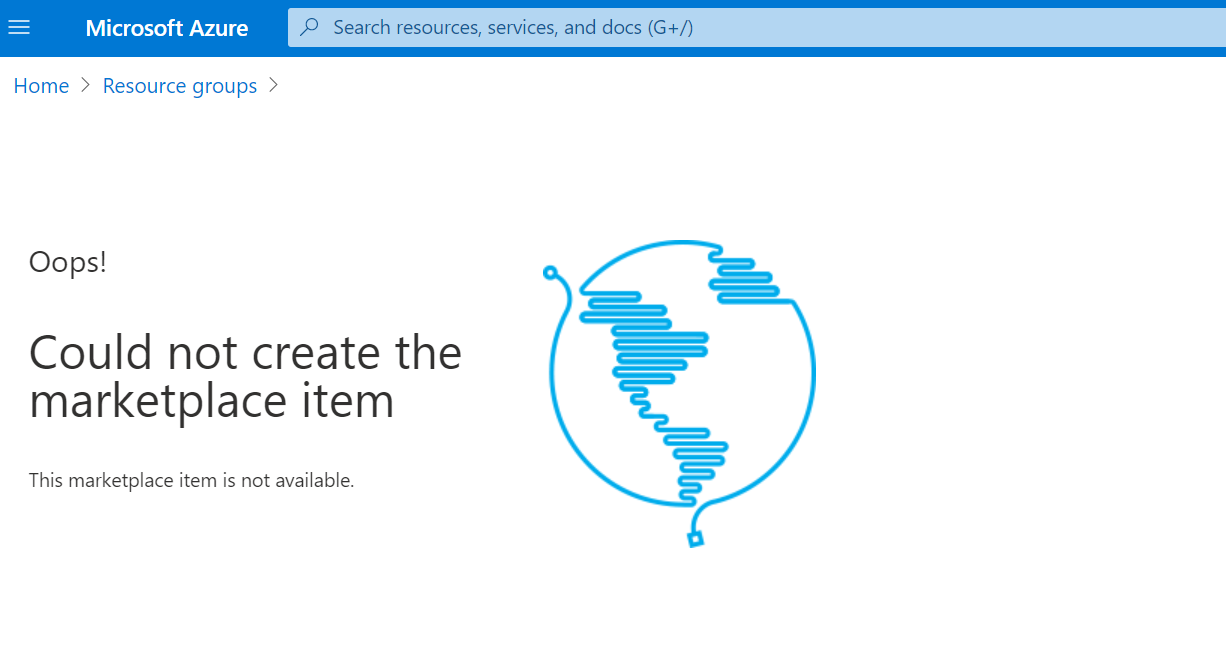This screenshot has height=664, width=1226.
Task: Click the globe error illustration
Action: [x=680, y=393]
